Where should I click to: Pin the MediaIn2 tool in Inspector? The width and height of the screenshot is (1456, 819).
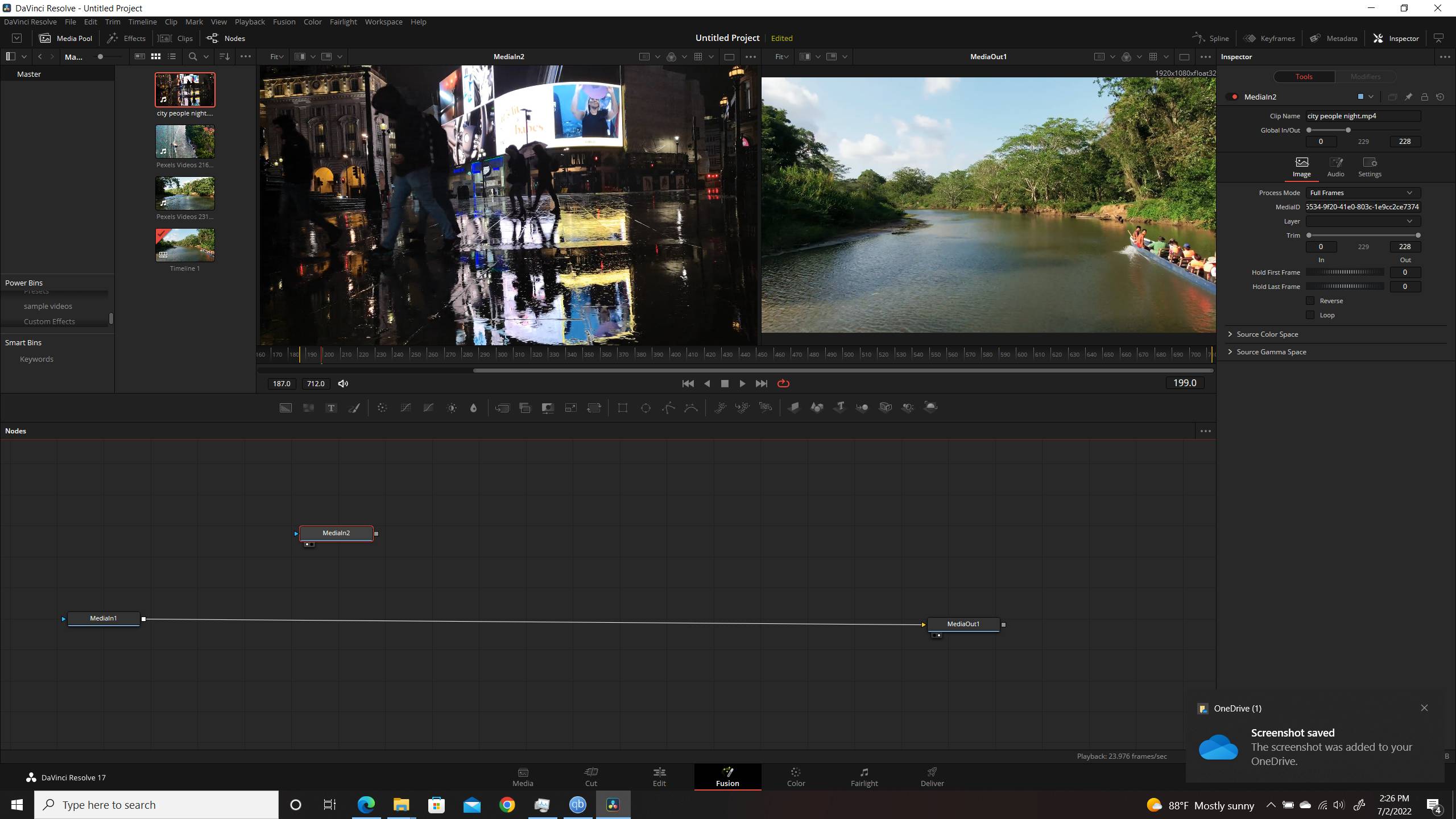(1408, 97)
